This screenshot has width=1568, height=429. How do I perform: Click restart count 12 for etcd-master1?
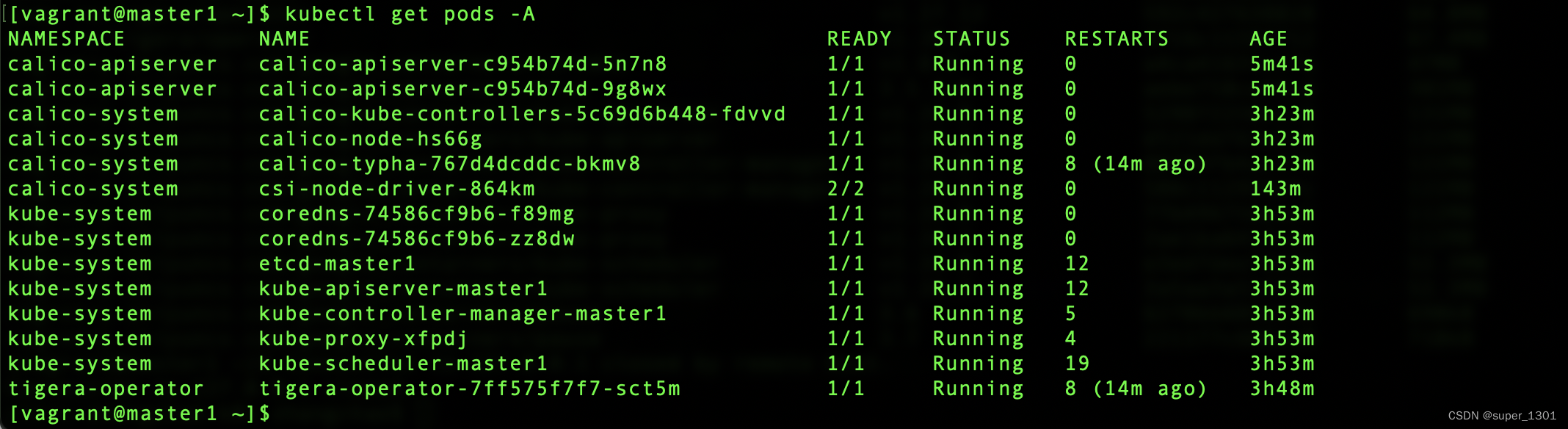(x=1078, y=264)
